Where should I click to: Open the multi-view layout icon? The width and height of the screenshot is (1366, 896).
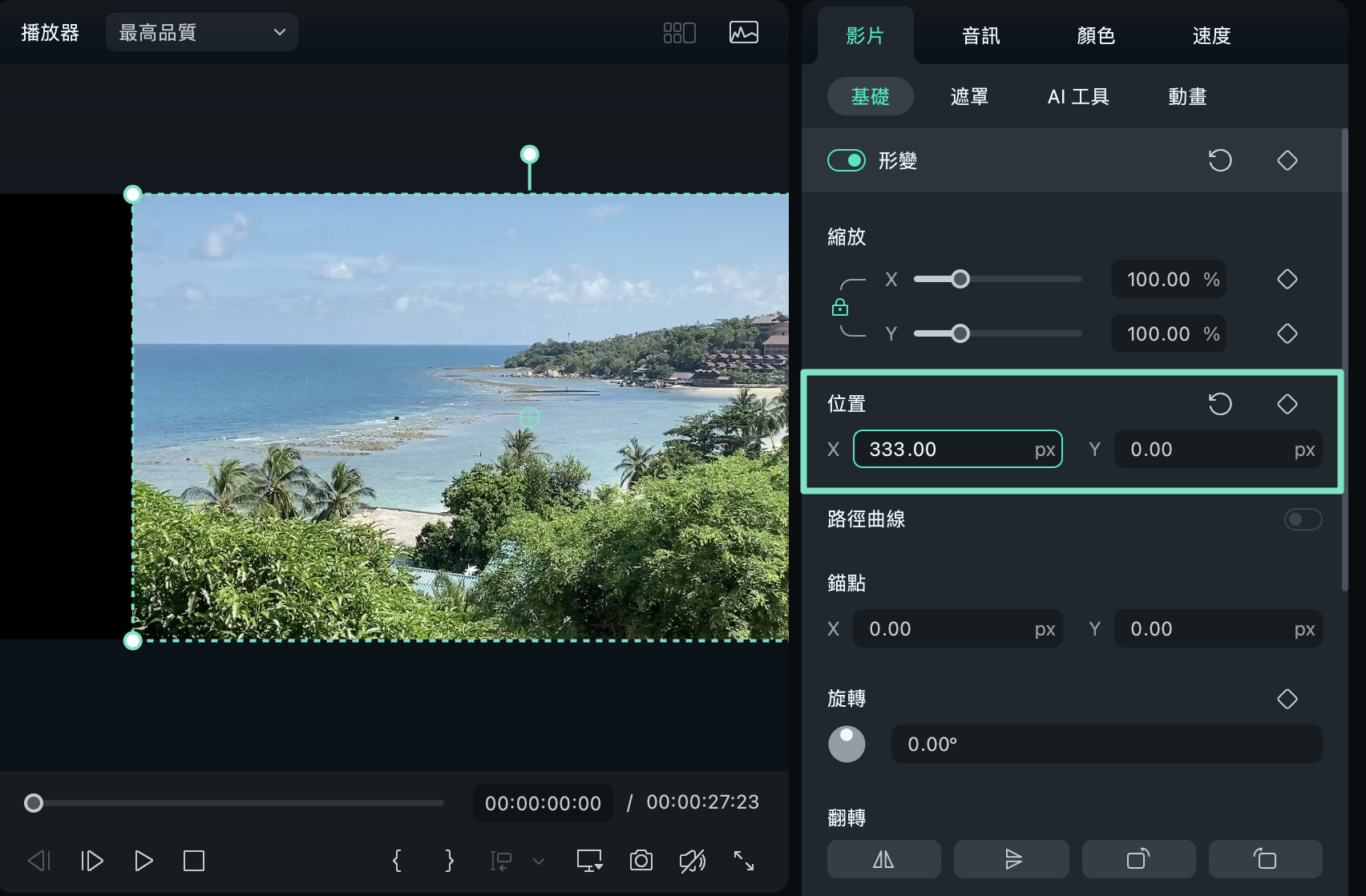(678, 32)
